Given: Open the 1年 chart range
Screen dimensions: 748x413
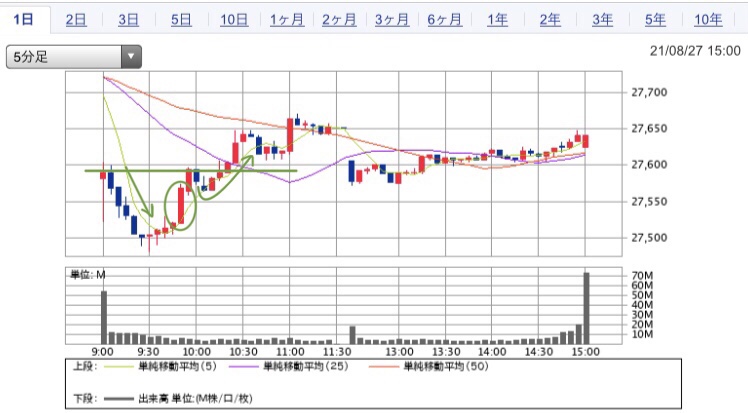Looking at the screenshot, I should (x=497, y=20).
